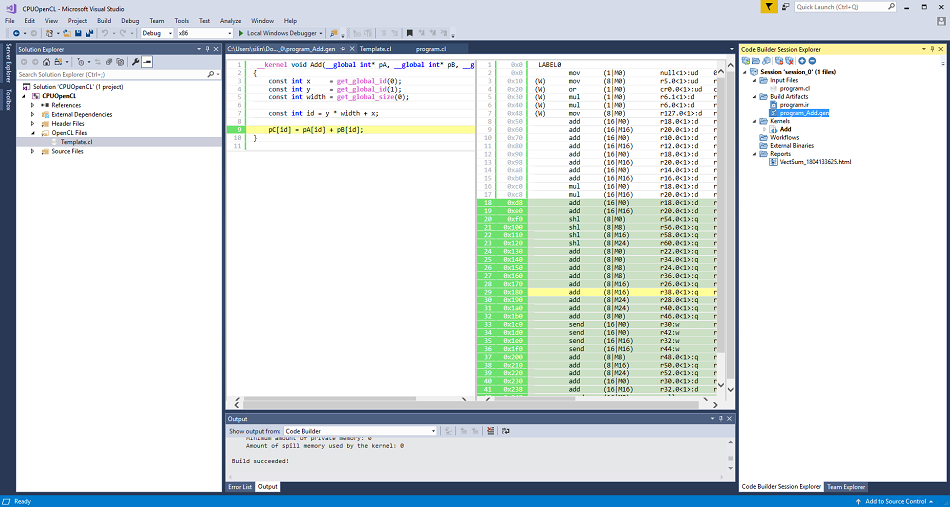Switch to the Template.cl tab
950x507 pixels.
pos(376,48)
